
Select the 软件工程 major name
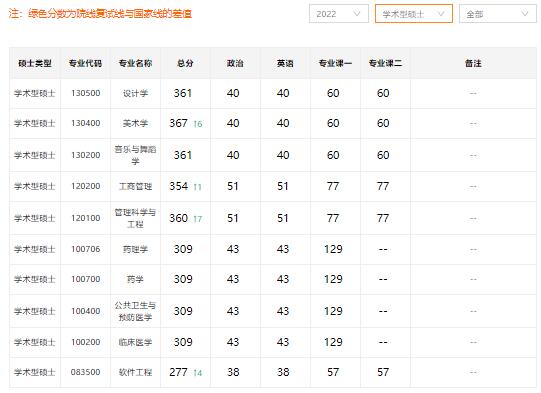[x=135, y=372]
